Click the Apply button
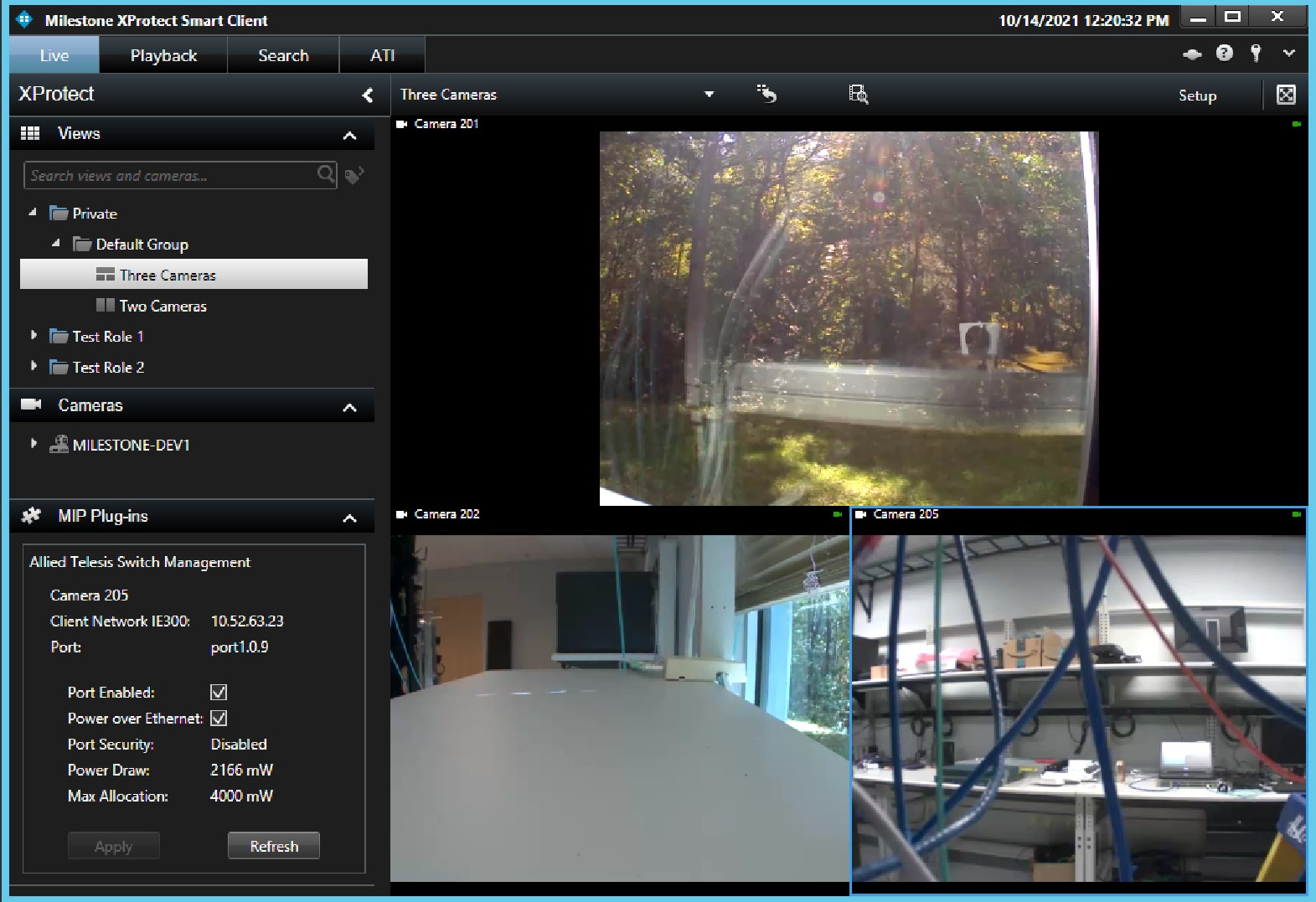1316x902 pixels. pyautogui.click(x=113, y=846)
